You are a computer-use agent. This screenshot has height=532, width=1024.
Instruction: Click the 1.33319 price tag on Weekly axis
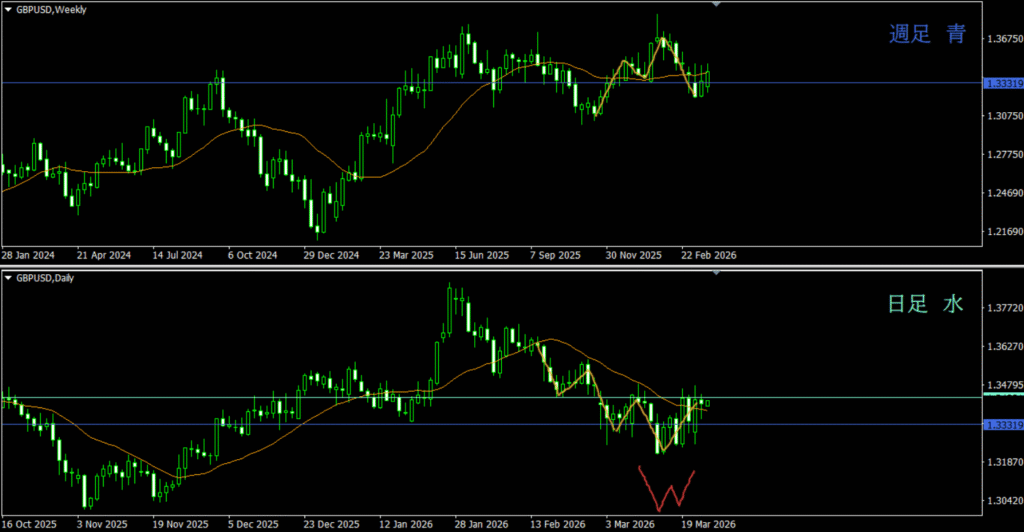(1002, 83)
